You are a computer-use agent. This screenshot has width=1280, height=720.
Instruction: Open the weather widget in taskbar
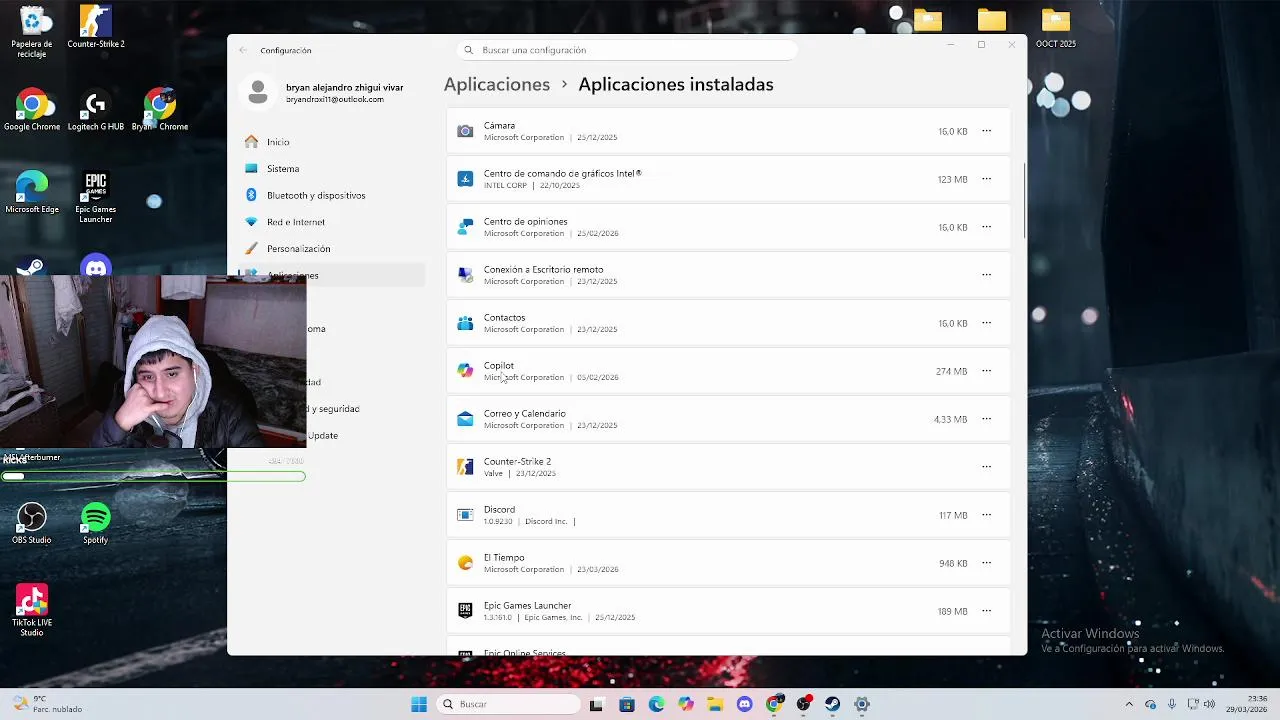pos(47,704)
